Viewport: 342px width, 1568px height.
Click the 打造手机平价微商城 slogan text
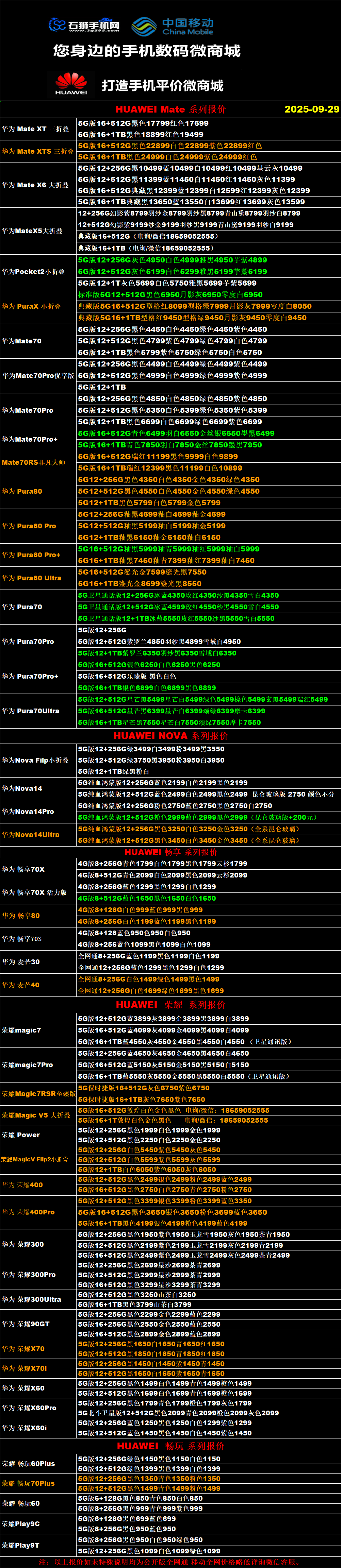tap(162, 85)
